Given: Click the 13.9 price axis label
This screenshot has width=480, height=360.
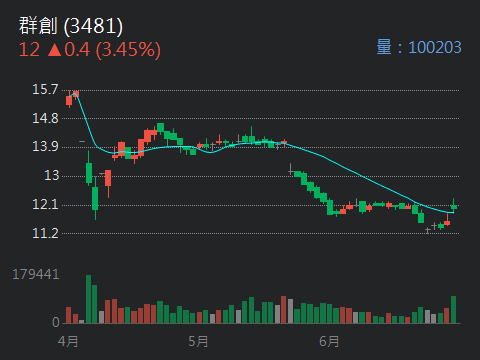Looking at the screenshot, I should [45, 146].
